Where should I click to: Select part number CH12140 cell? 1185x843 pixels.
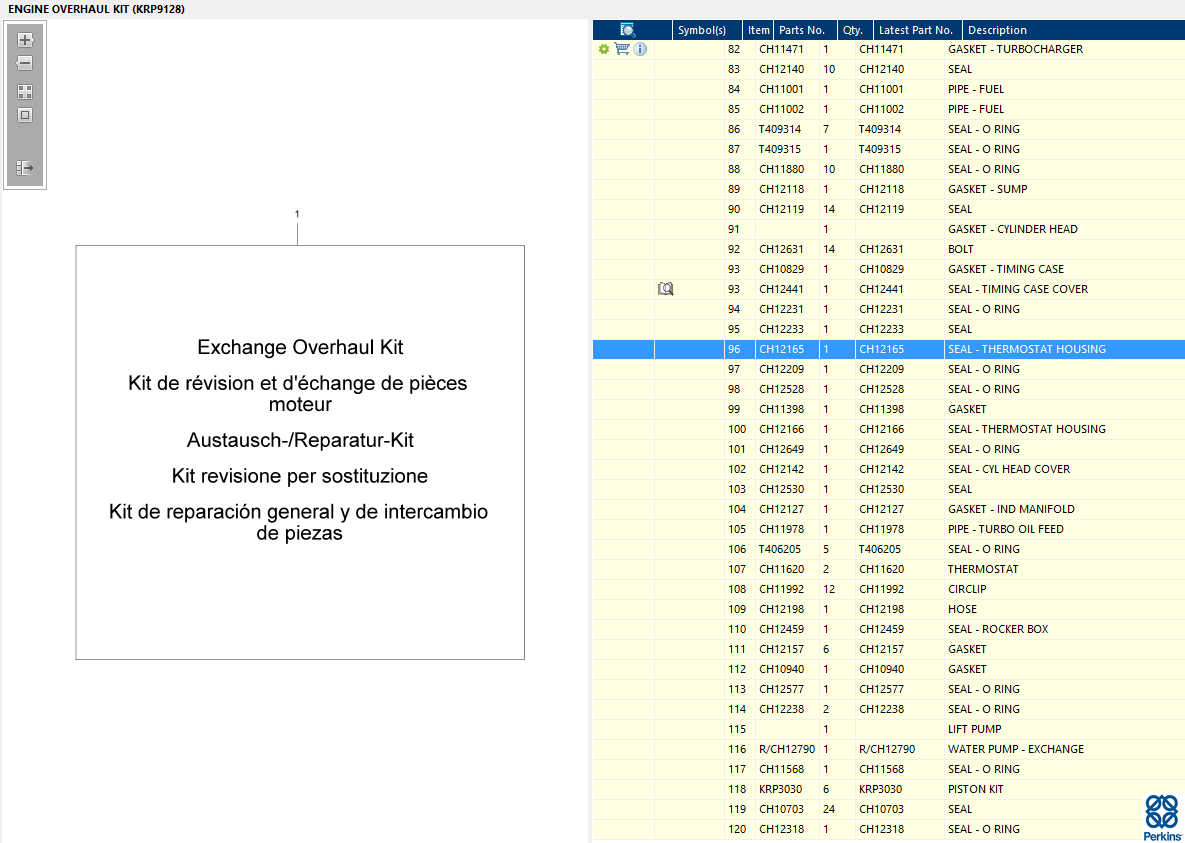tap(781, 69)
